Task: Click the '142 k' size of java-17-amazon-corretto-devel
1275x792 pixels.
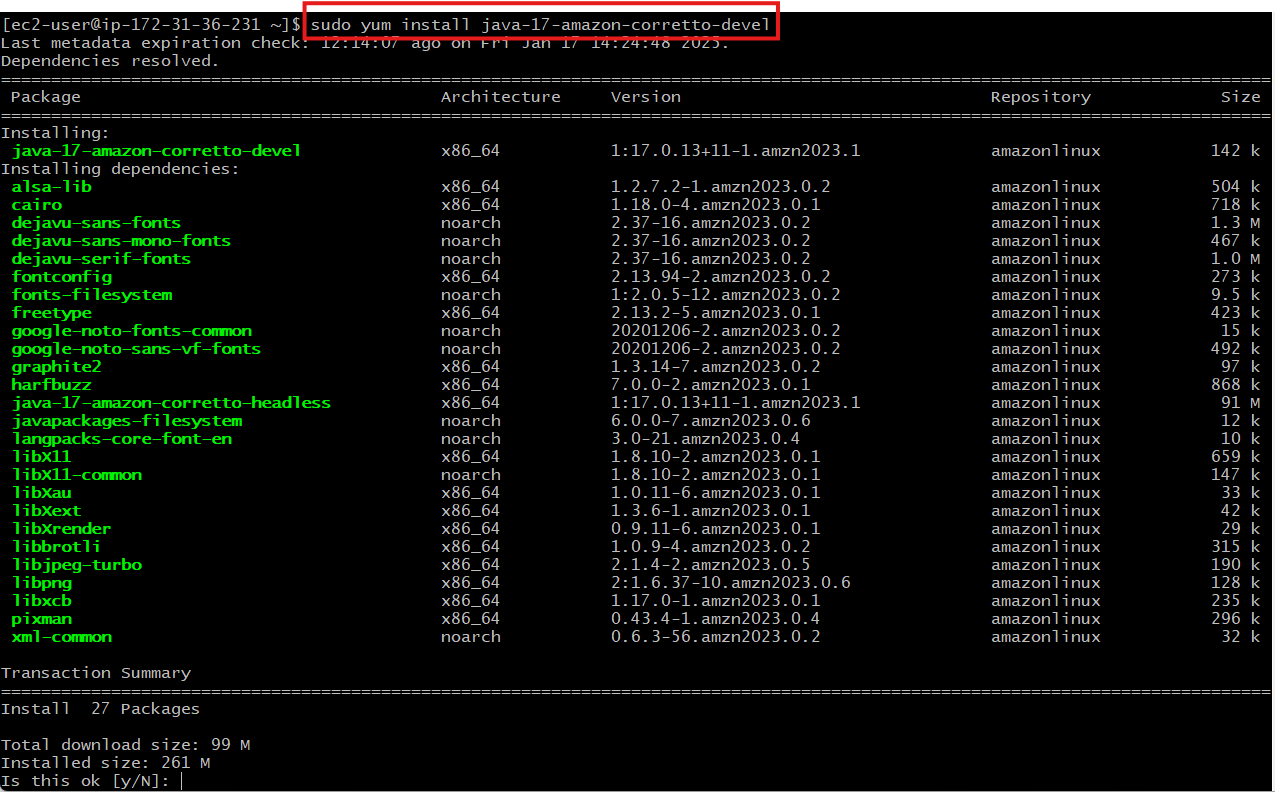Action: (x=1236, y=151)
